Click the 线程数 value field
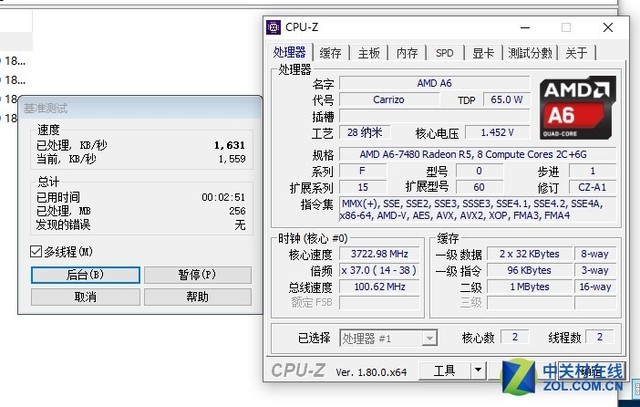Image resolution: width=640 pixels, height=407 pixels. coord(600,337)
